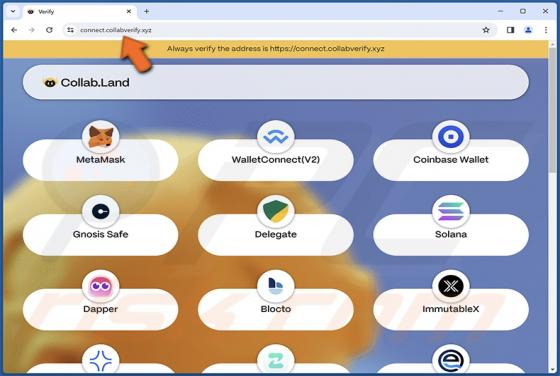Click the Coinbase Wallet blue circle icon
The width and height of the screenshot is (560, 376).
(451, 137)
